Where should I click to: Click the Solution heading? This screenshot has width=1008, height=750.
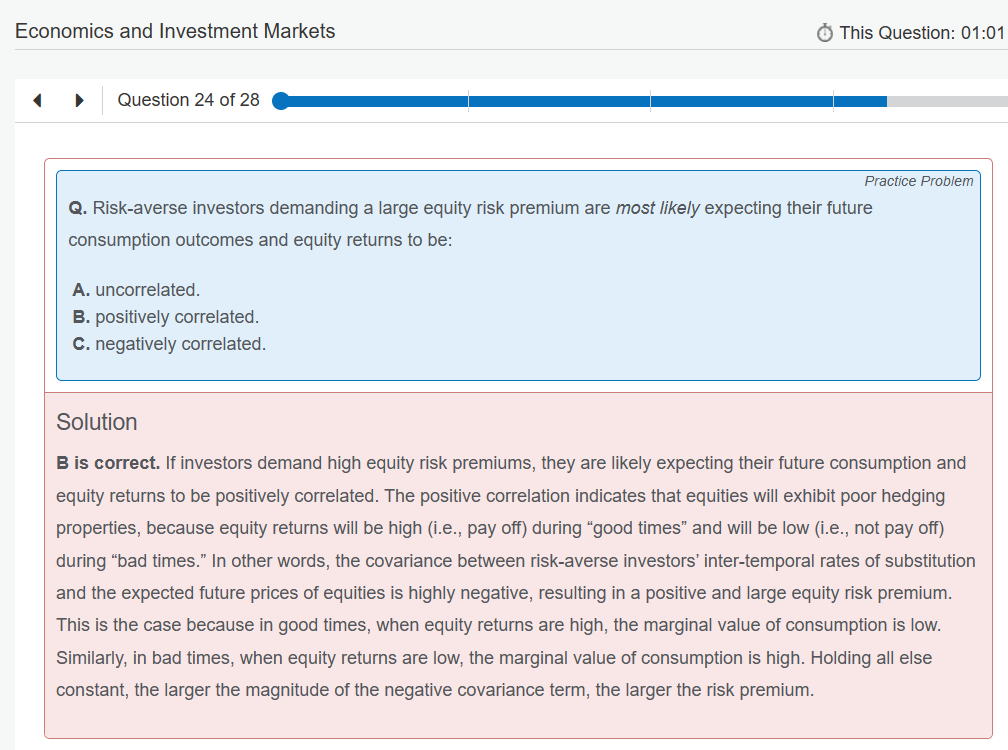(97, 422)
